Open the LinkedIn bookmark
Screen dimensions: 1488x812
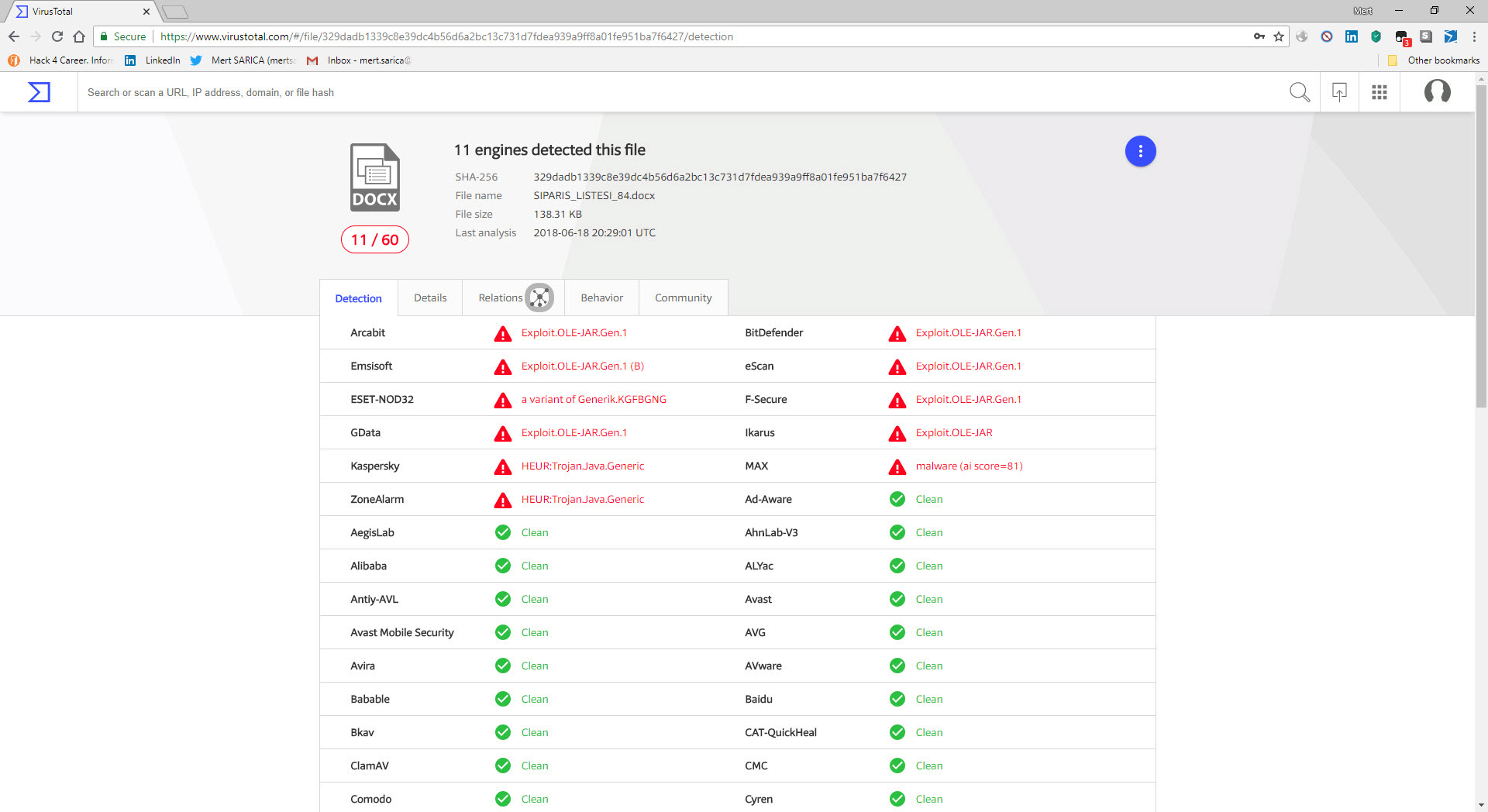click(x=153, y=60)
